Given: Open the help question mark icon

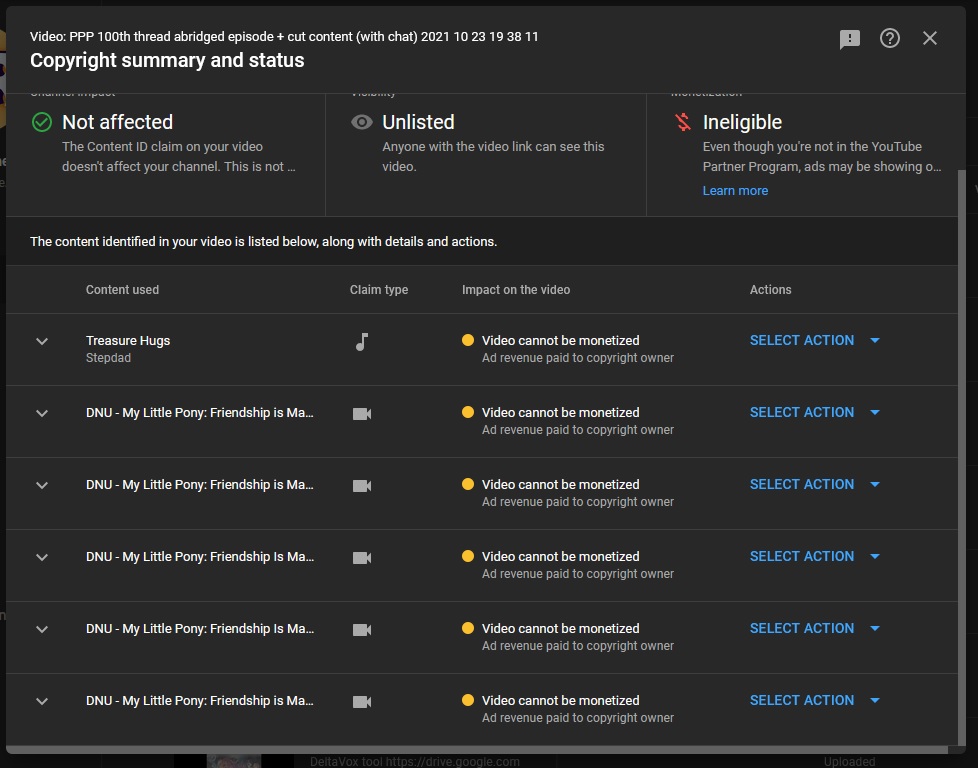Looking at the screenshot, I should coord(890,38).
